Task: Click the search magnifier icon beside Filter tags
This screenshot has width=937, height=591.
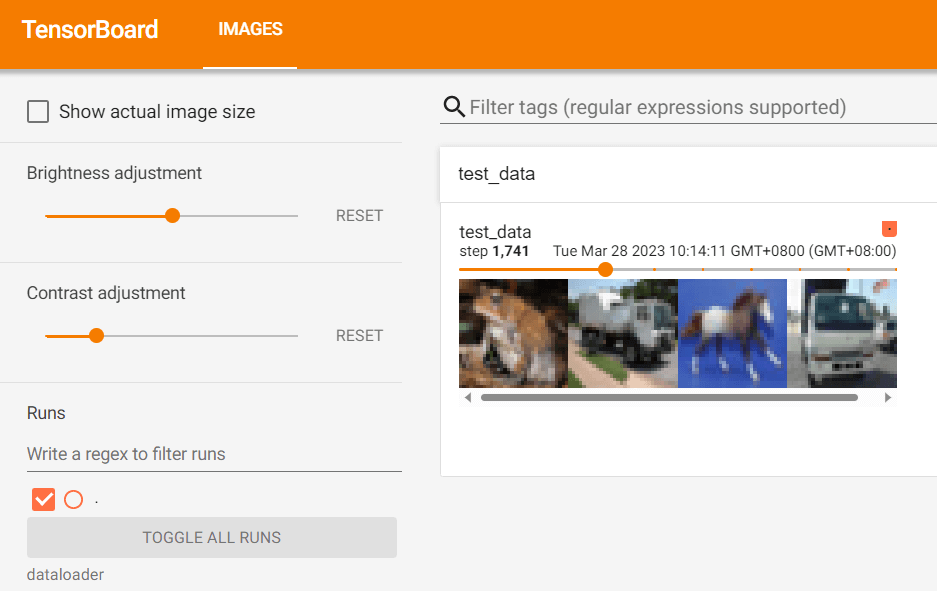Action: click(x=454, y=107)
